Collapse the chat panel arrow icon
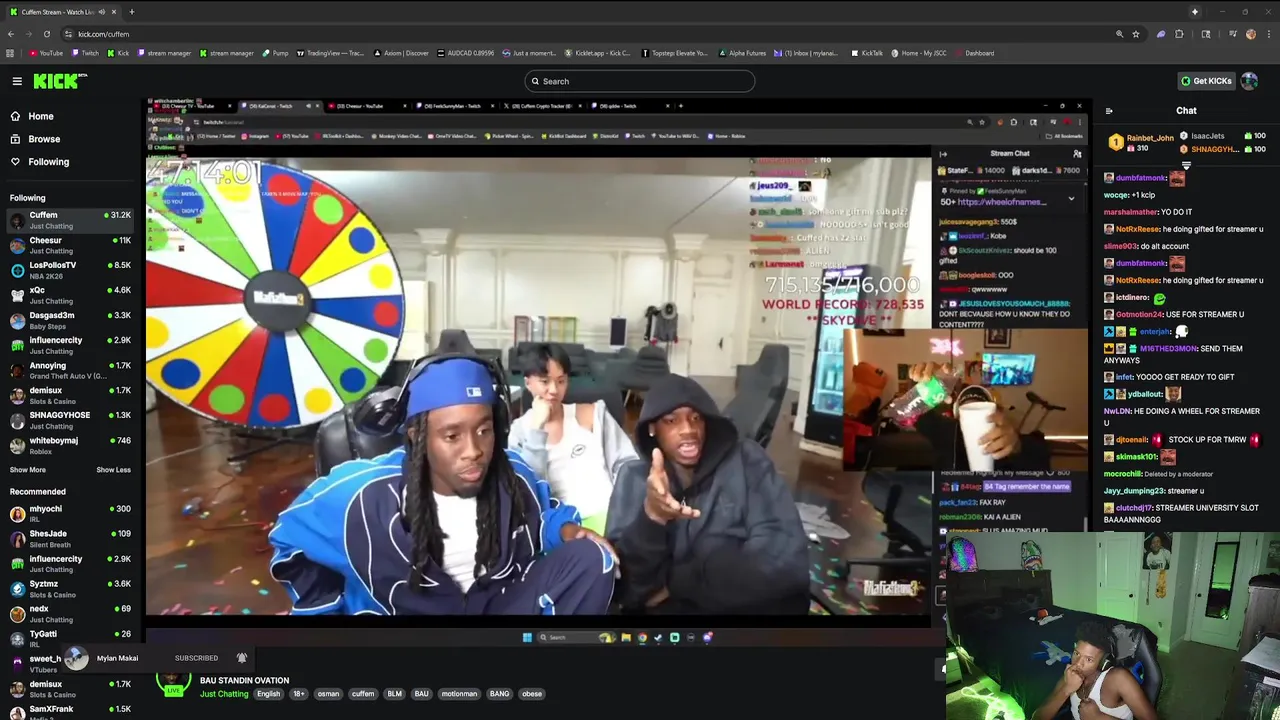Image resolution: width=1280 pixels, height=720 pixels. click(1109, 111)
